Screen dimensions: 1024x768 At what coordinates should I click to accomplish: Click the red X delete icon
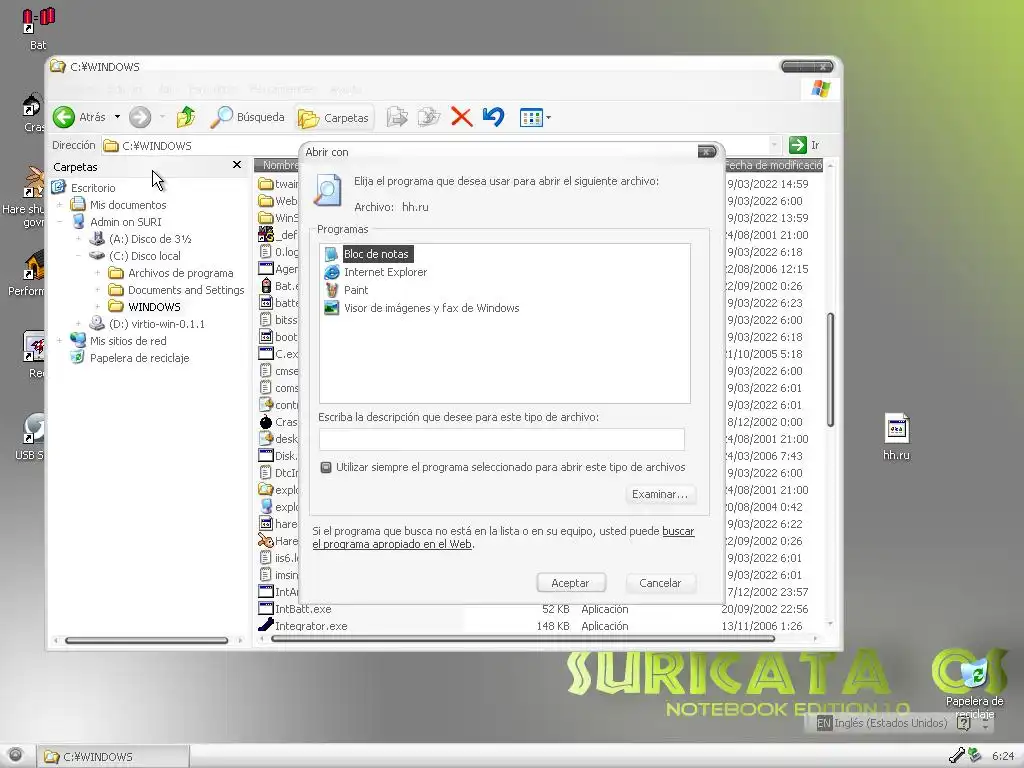click(462, 118)
